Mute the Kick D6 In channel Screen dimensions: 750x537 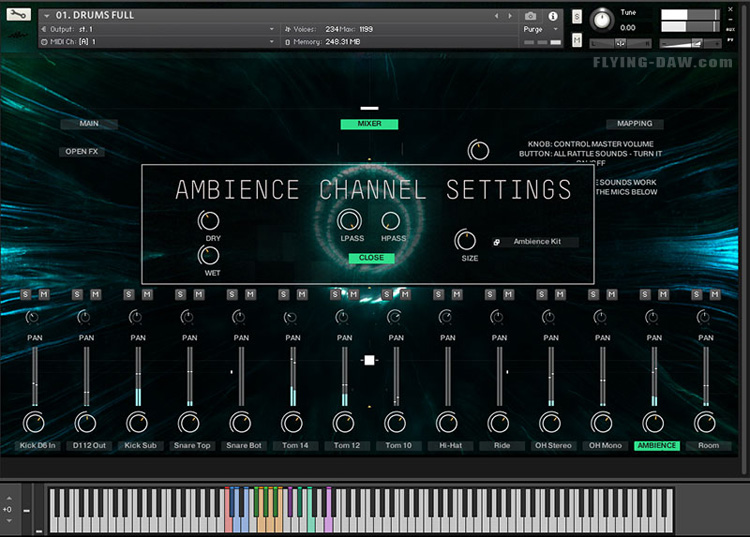[x=44, y=294]
